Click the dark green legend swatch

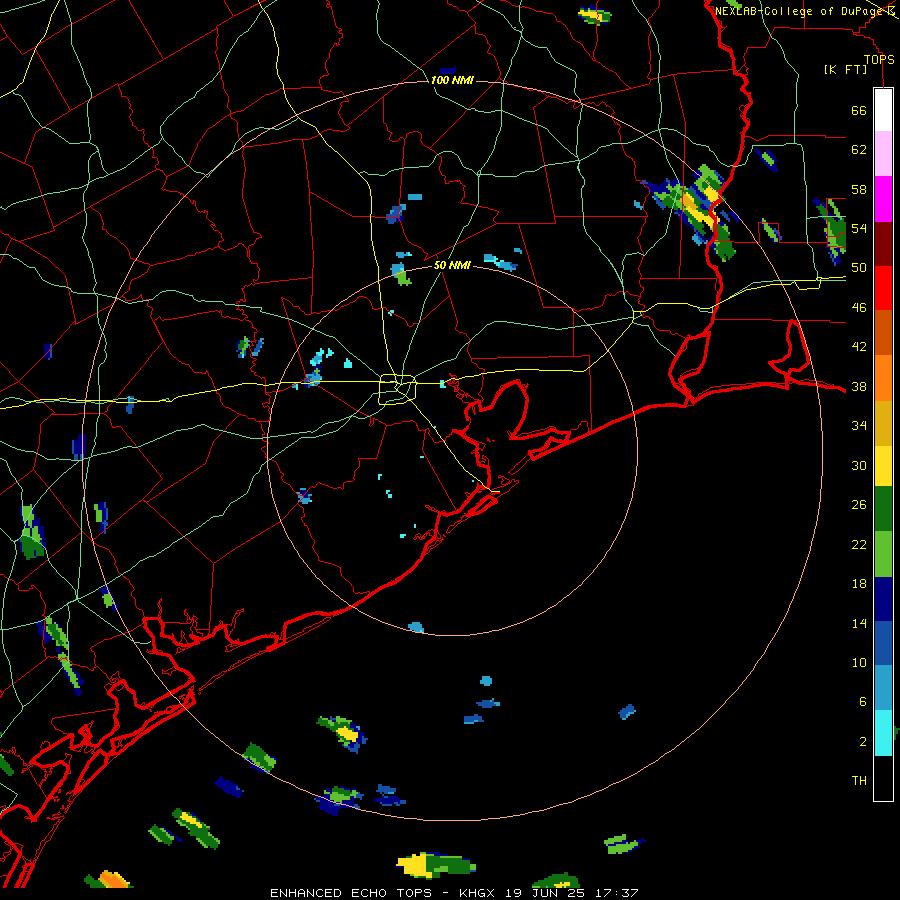pyautogui.click(x=883, y=509)
